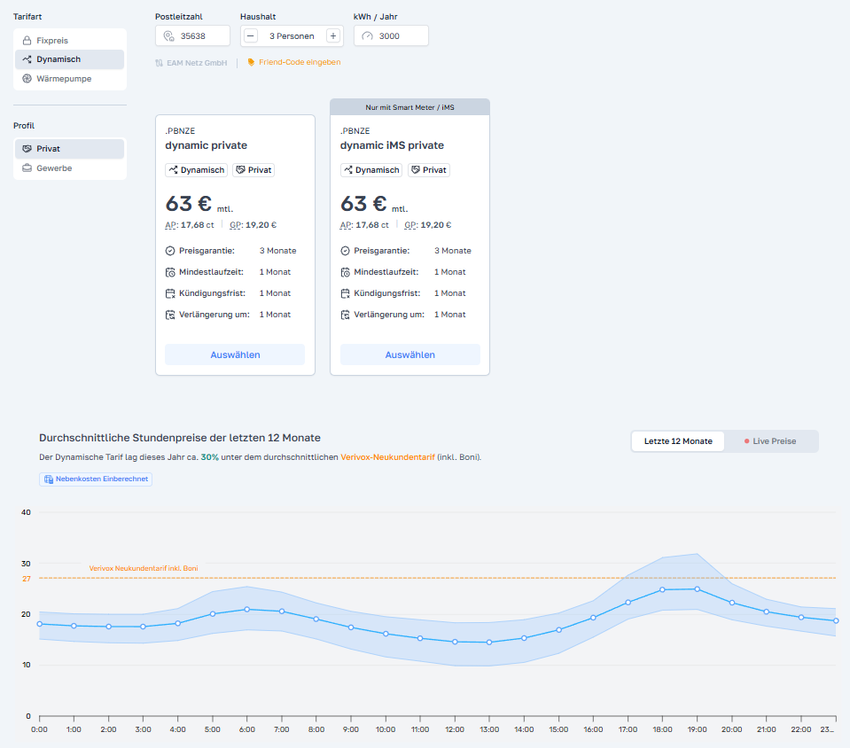This screenshot has width=850, height=748.
Task: Decrease household size with minus button
Action: [250, 36]
